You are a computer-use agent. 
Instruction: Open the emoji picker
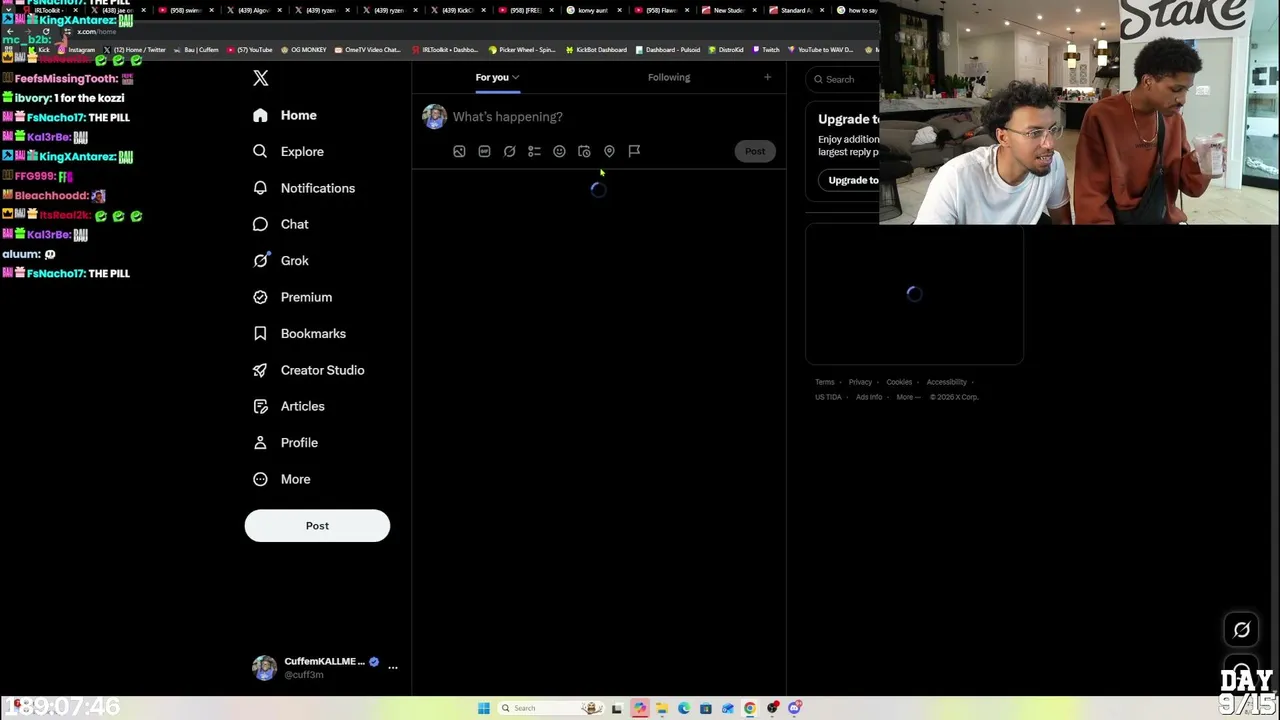pos(559,151)
